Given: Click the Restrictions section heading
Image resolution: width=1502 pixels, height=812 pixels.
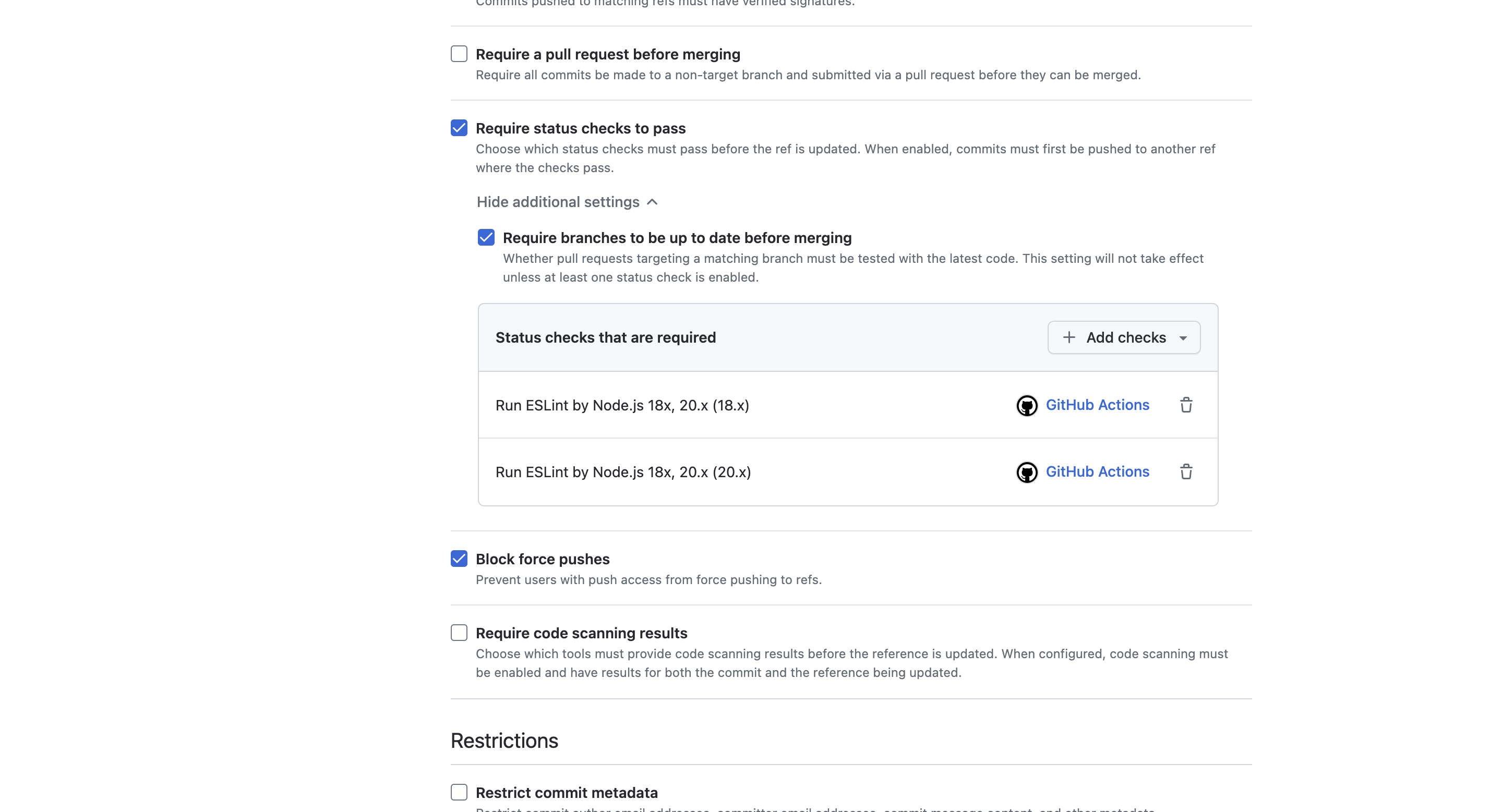Looking at the screenshot, I should tap(504, 741).
